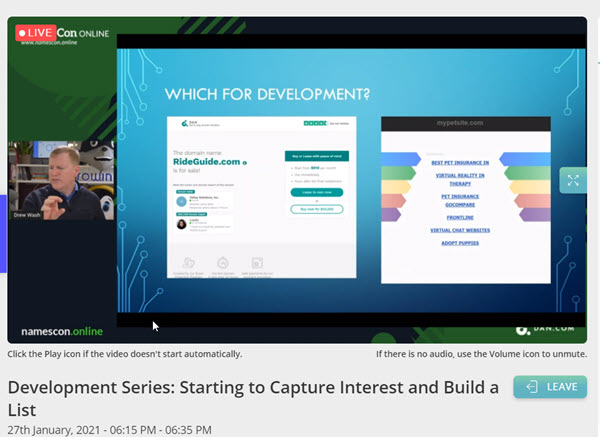
Task: Click the speaker webcam thumbnail of Drew Wash
Action: pos(61,180)
